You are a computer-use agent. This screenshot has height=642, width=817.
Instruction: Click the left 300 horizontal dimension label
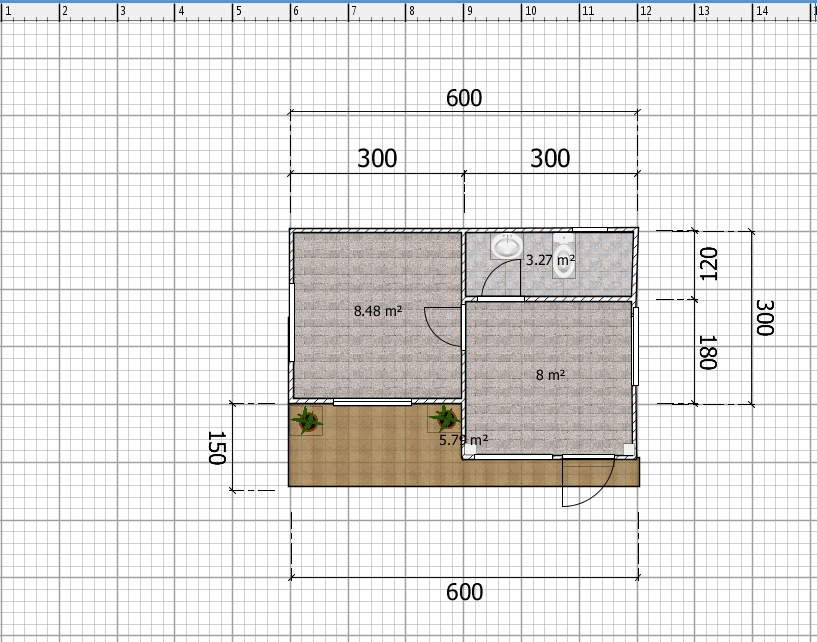(x=377, y=158)
